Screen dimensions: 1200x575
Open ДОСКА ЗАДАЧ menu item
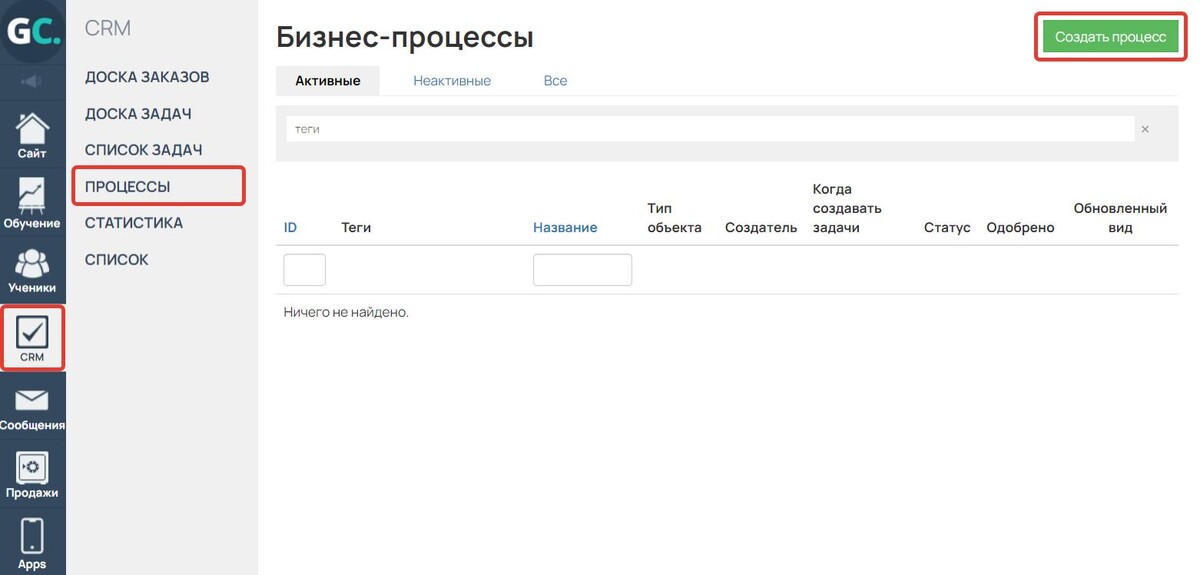pyautogui.click(x=138, y=114)
